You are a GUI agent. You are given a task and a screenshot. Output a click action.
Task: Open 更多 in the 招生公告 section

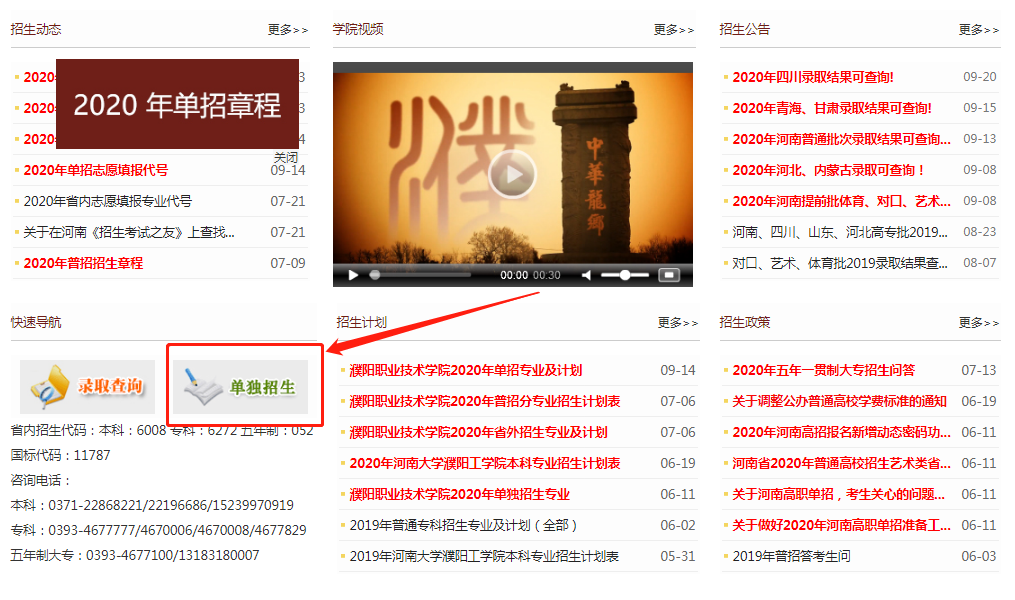tap(979, 29)
